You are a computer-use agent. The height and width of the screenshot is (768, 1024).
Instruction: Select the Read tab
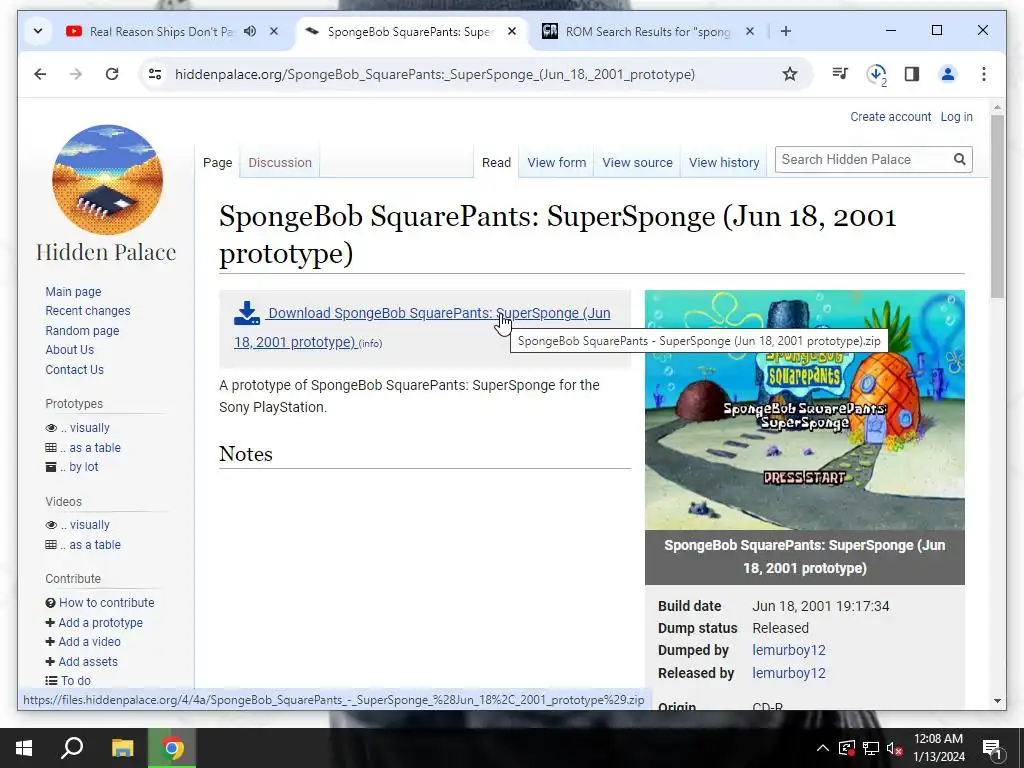pos(496,163)
